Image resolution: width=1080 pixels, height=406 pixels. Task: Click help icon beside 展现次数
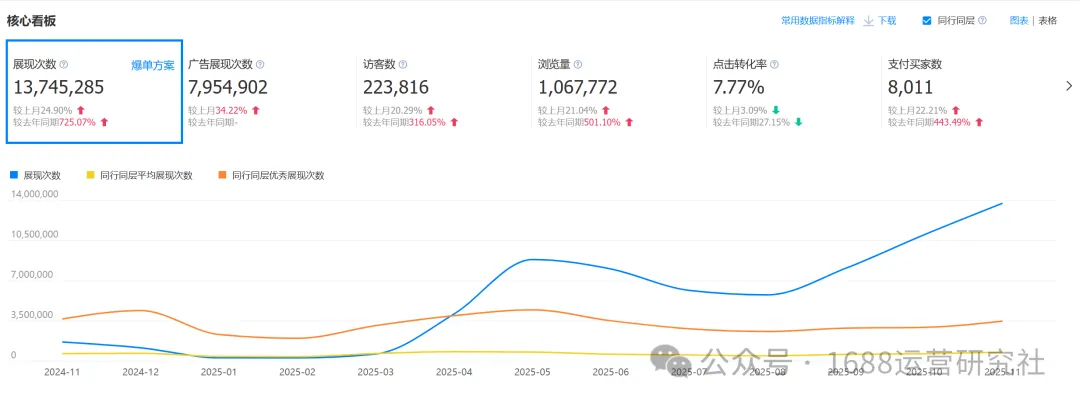pos(64,65)
